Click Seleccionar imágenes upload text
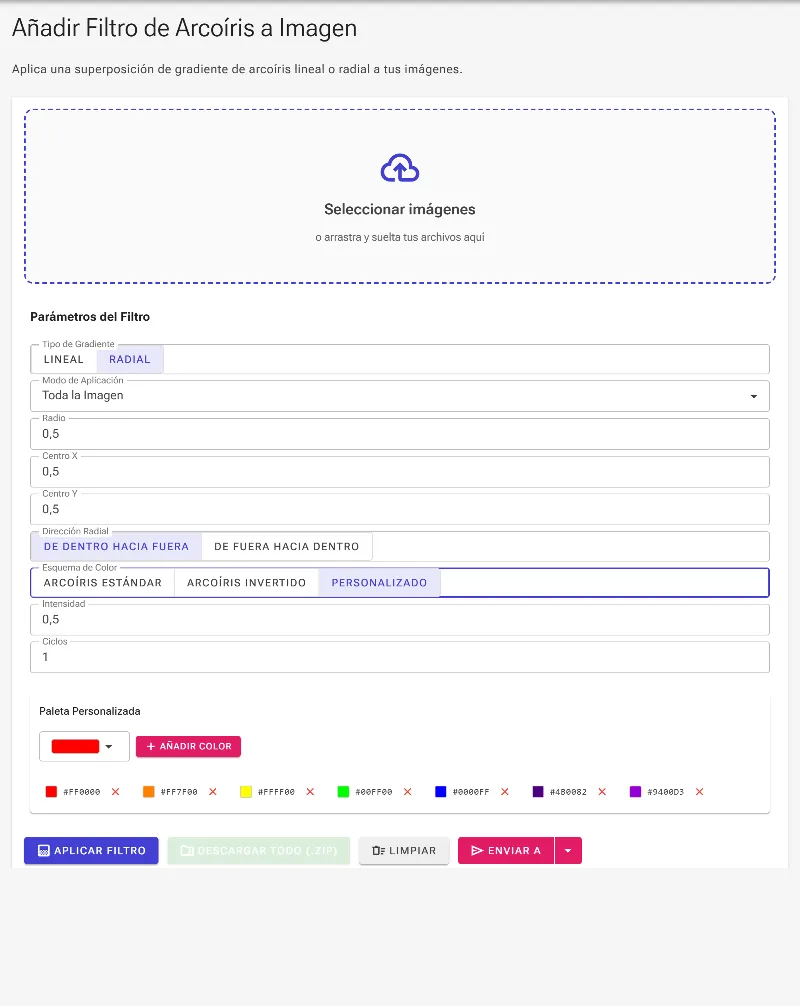800x1006 pixels. [x=400, y=209]
